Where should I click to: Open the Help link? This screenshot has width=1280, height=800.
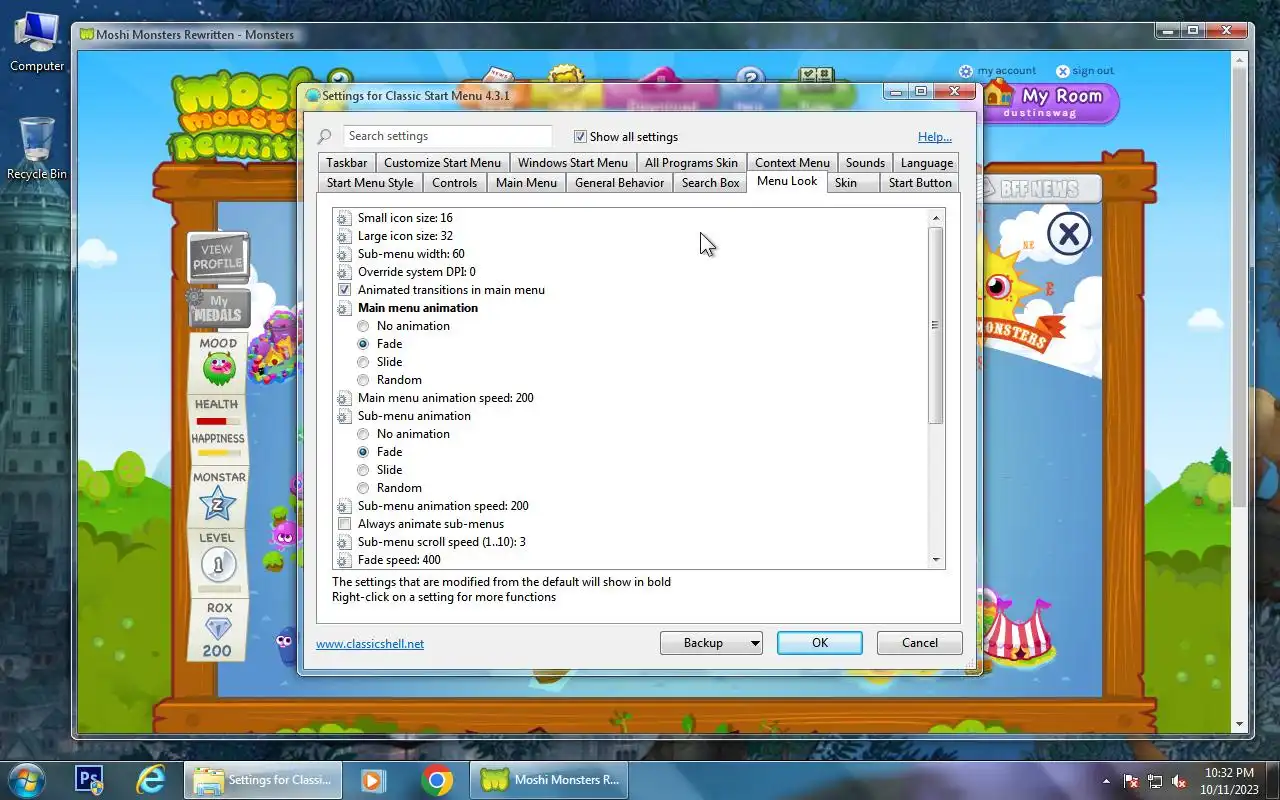(x=935, y=137)
